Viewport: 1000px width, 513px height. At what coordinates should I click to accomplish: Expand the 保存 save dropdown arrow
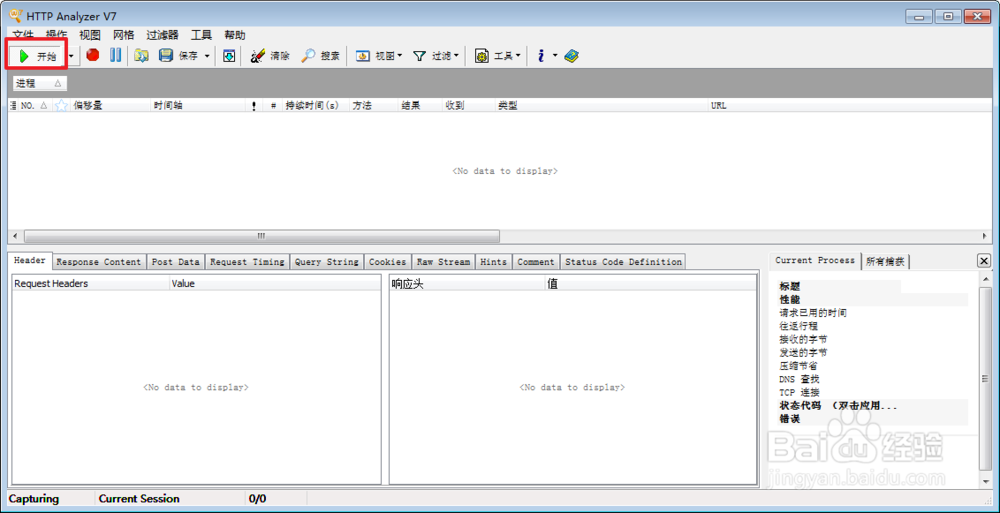(x=207, y=56)
